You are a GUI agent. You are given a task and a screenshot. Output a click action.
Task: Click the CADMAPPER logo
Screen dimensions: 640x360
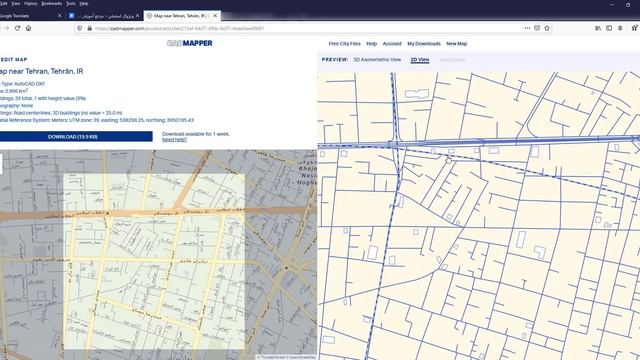tap(190, 43)
